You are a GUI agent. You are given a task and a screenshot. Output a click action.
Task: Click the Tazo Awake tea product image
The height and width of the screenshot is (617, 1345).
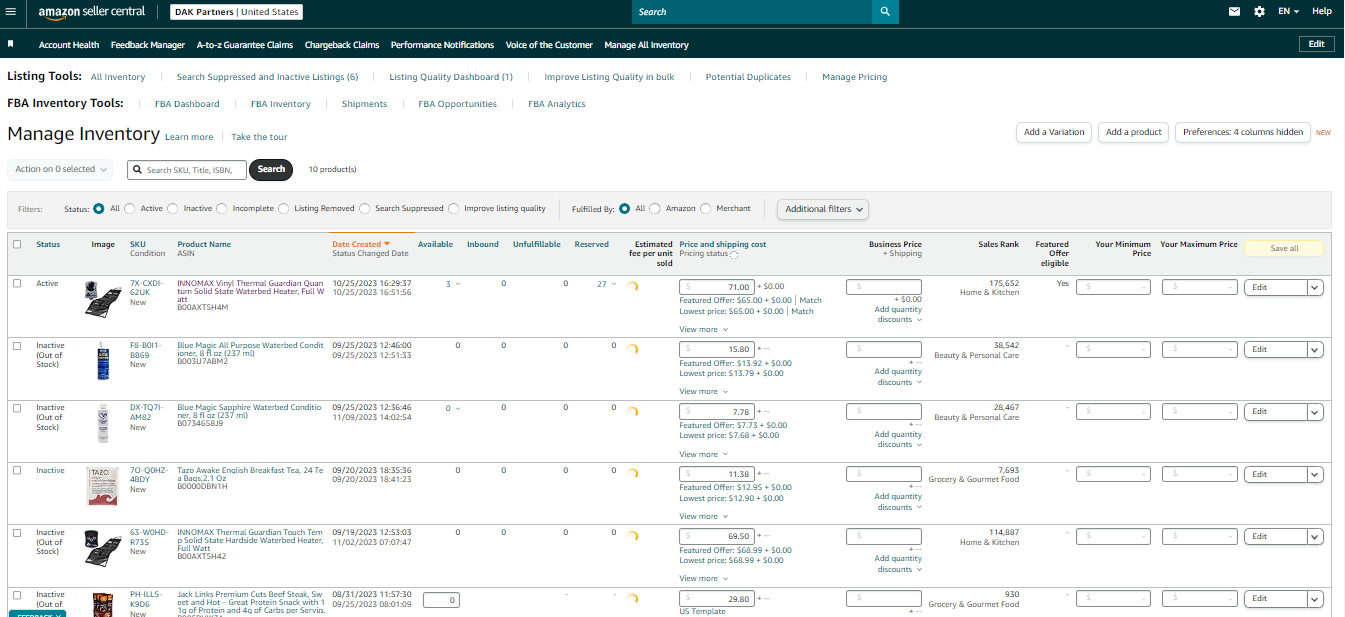(x=103, y=486)
